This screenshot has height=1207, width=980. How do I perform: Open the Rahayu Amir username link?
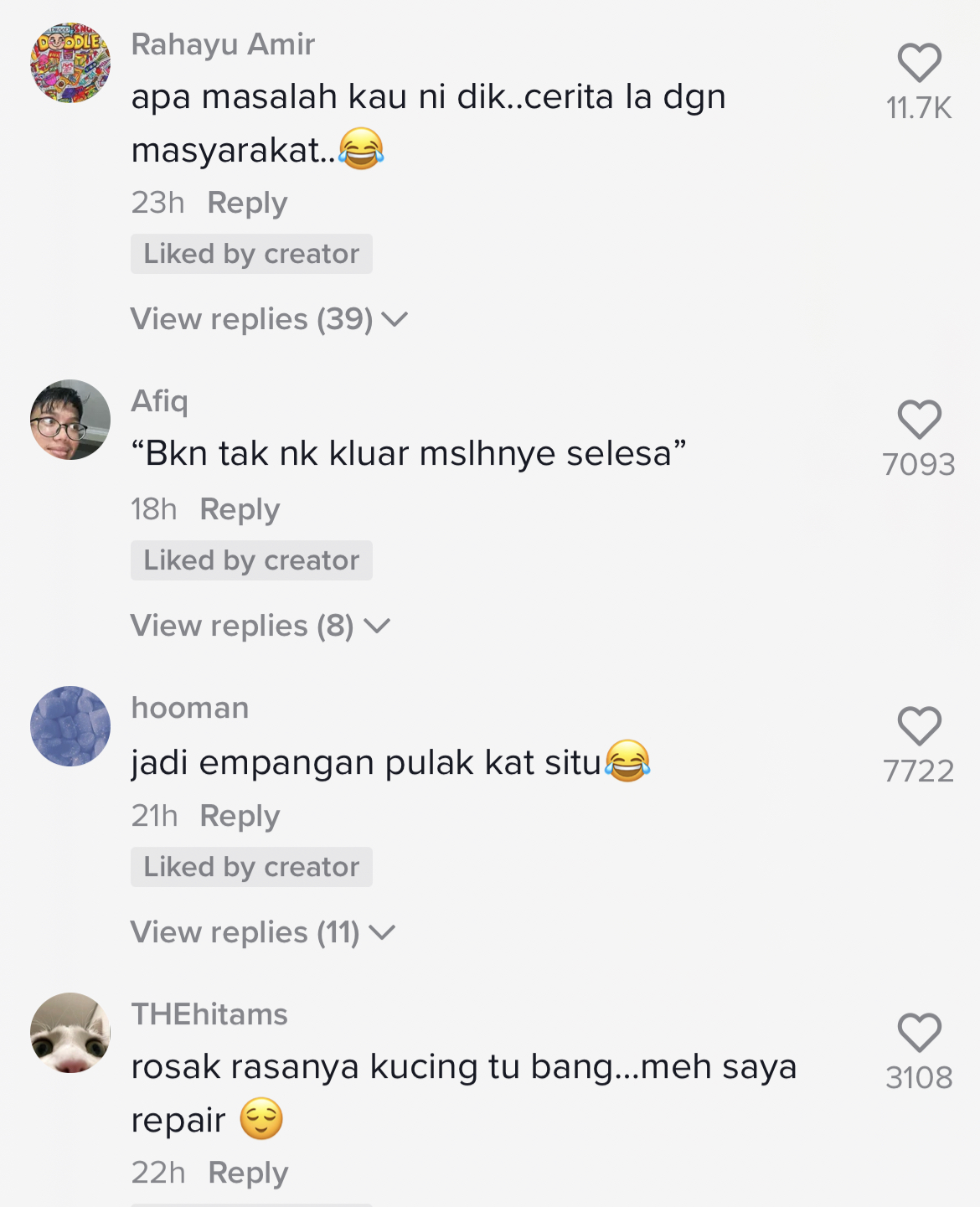(223, 44)
